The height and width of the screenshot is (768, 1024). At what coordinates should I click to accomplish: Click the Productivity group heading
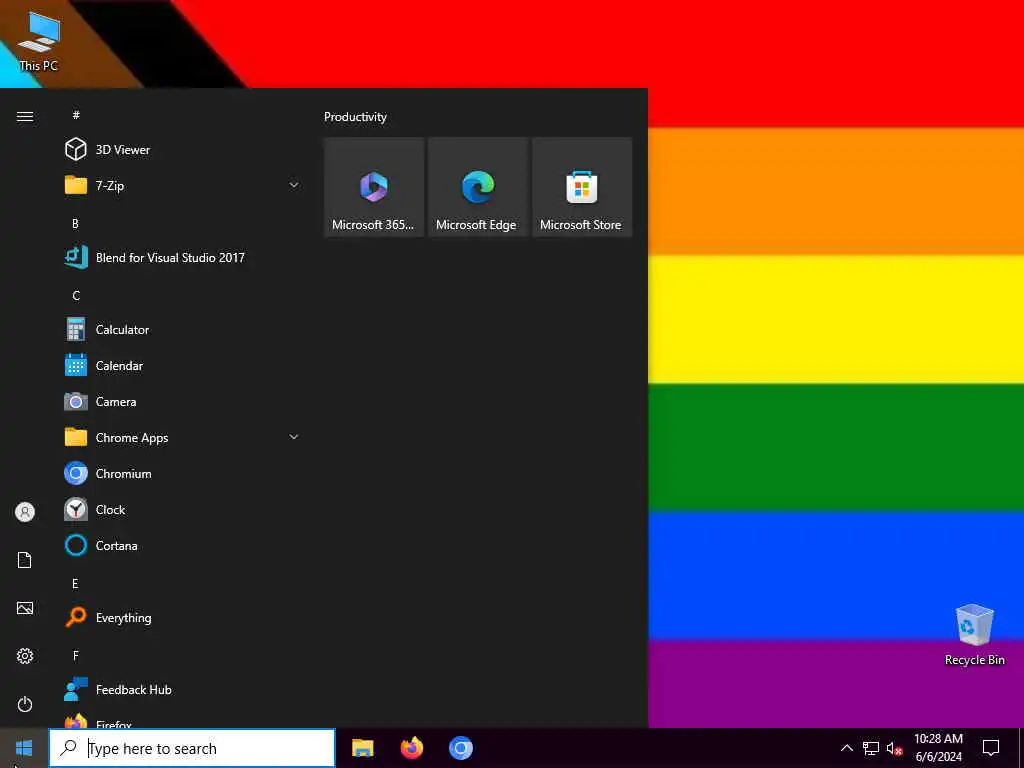pyautogui.click(x=355, y=117)
